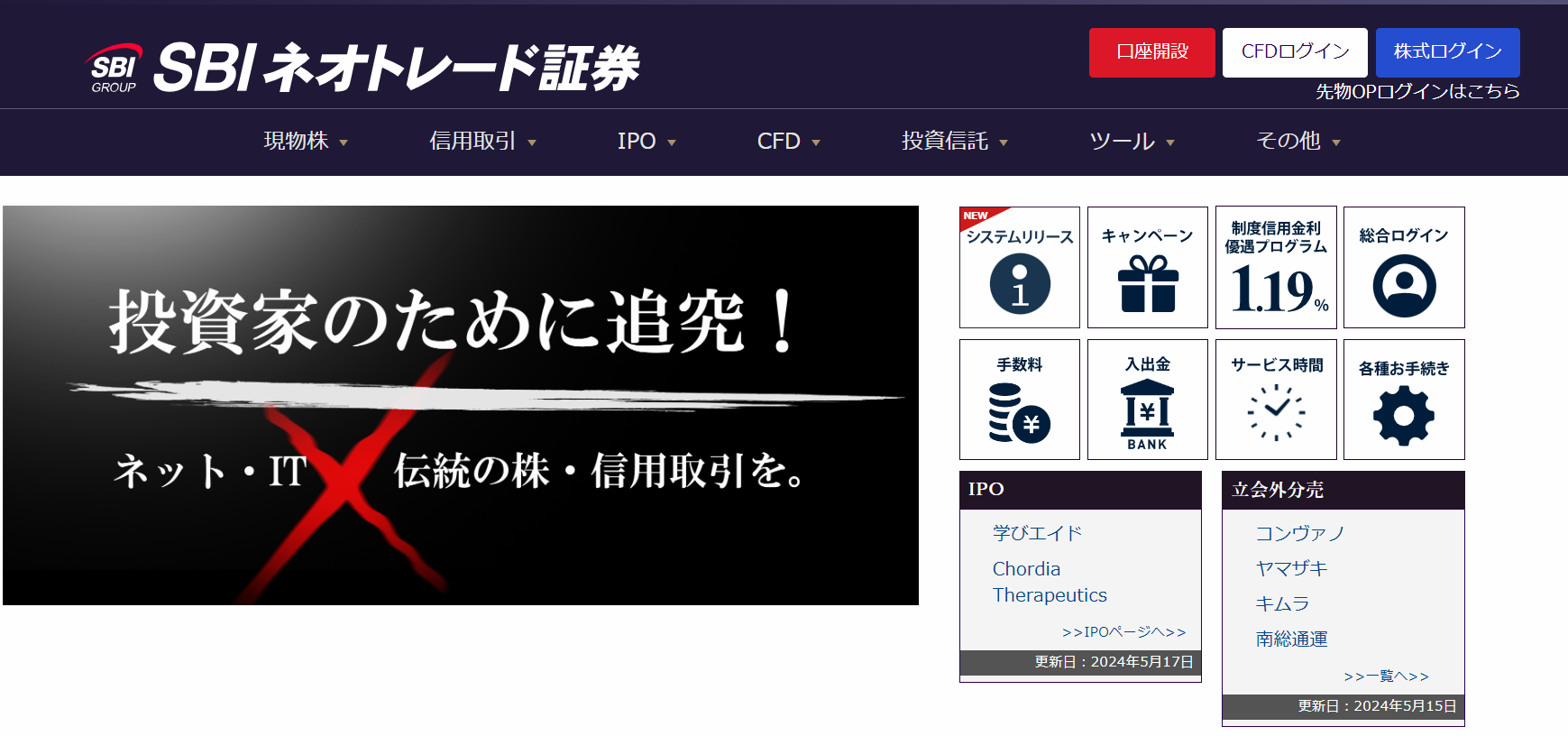Open the 学びエイド IPO link
1568x736 pixels.
(x=1038, y=533)
